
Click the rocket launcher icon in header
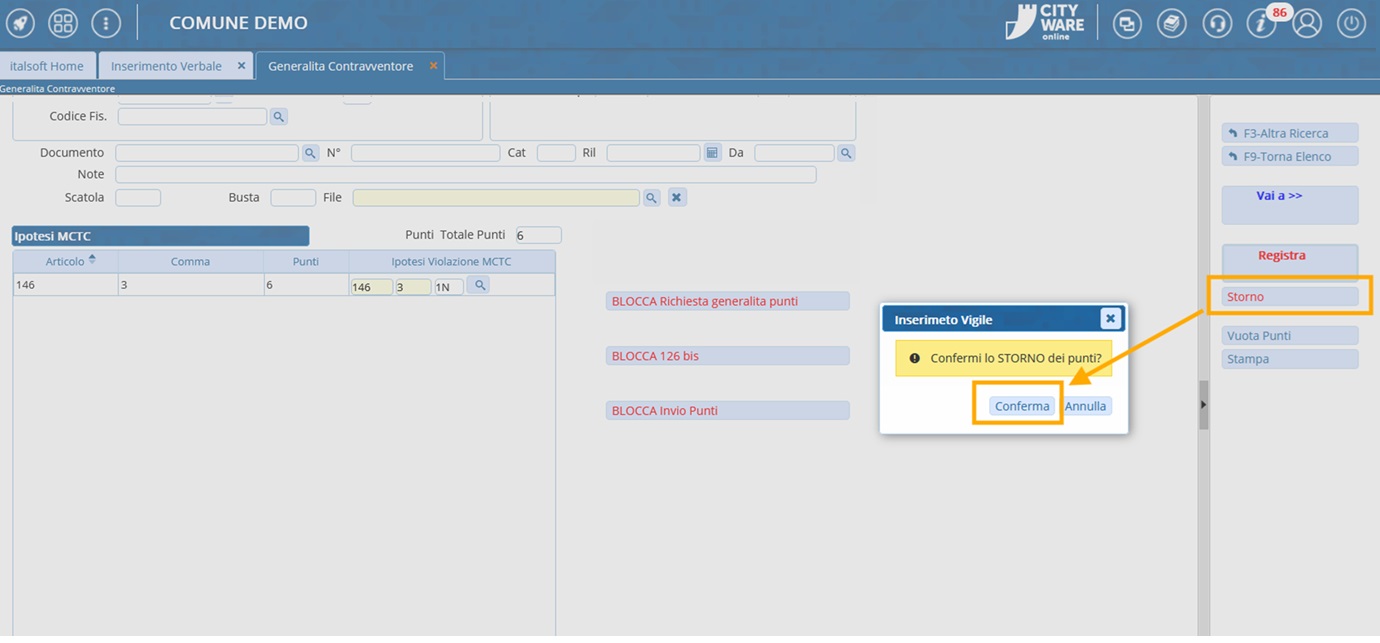tap(20, 23)
